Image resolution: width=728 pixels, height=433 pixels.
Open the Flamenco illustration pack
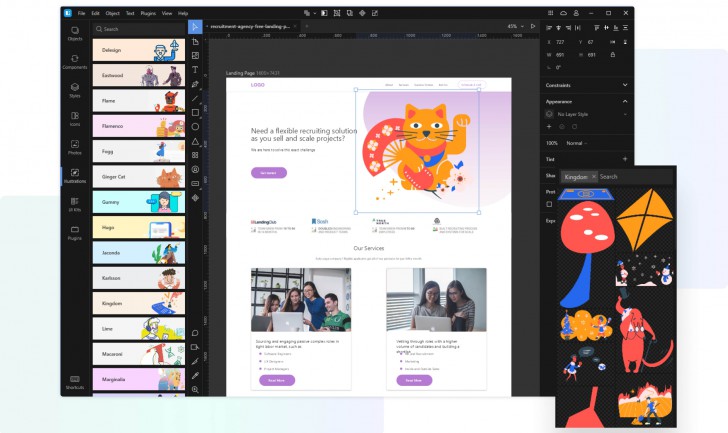click(x=139, y=126)
